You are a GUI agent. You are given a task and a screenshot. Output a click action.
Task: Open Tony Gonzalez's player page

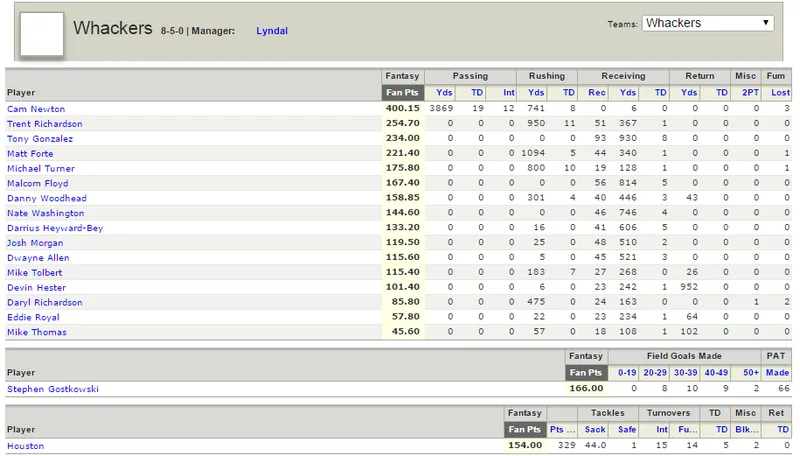click(40, 138)
